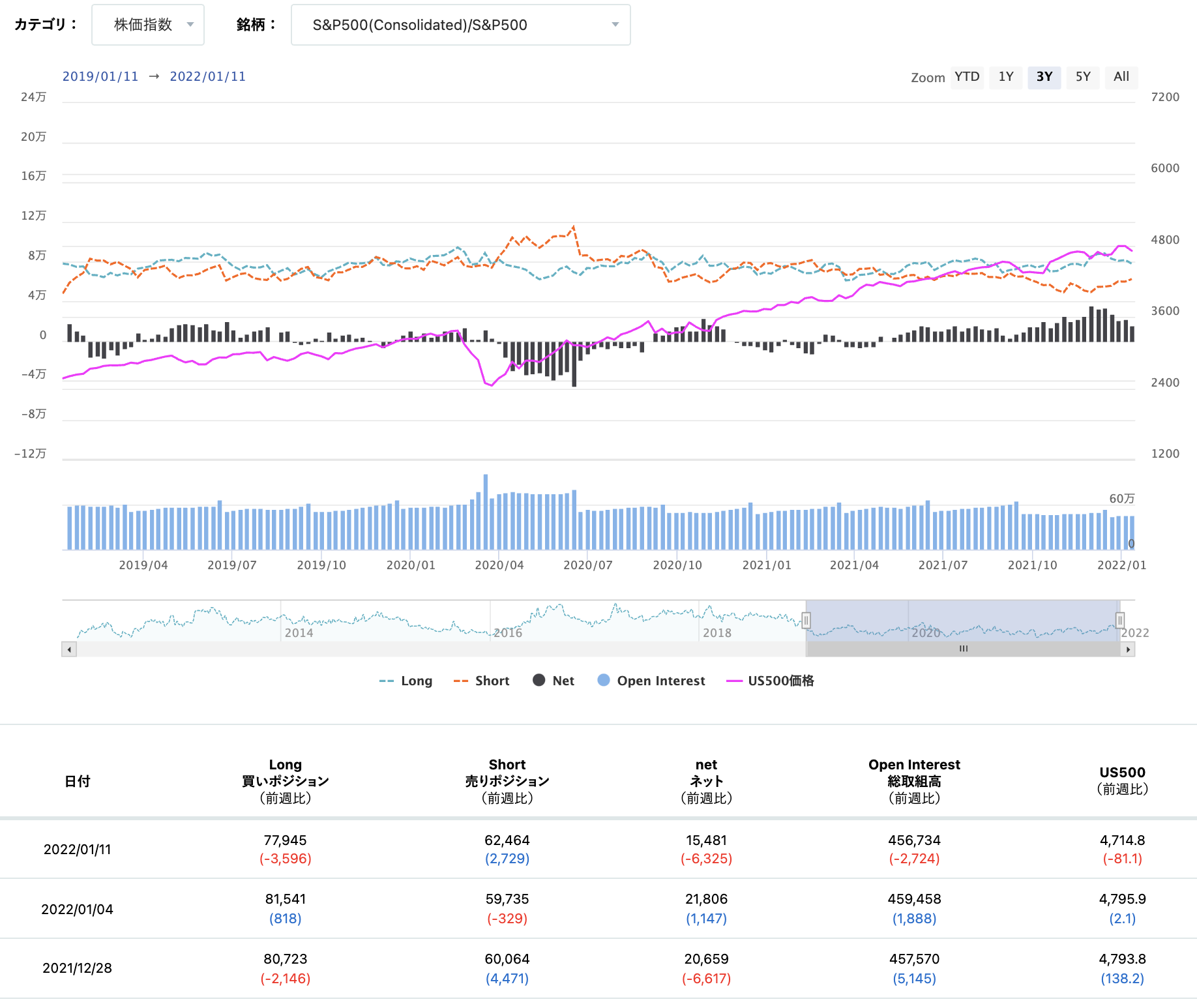The height and width of the screenshot is (1008, 1197).
Task: Toggle the Short series in legend
Action: tap(481, 681)
